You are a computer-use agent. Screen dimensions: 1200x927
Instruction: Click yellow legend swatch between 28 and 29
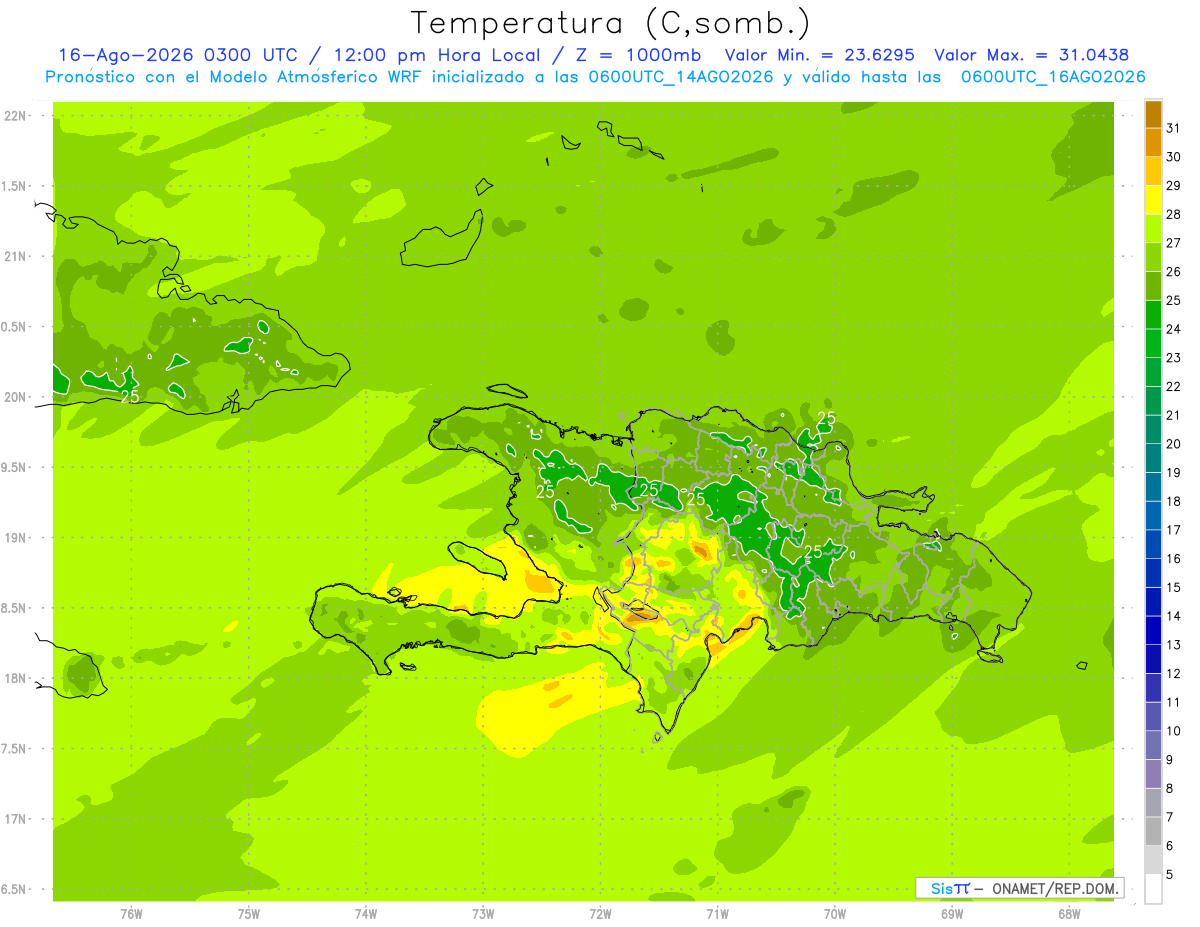1153,200
